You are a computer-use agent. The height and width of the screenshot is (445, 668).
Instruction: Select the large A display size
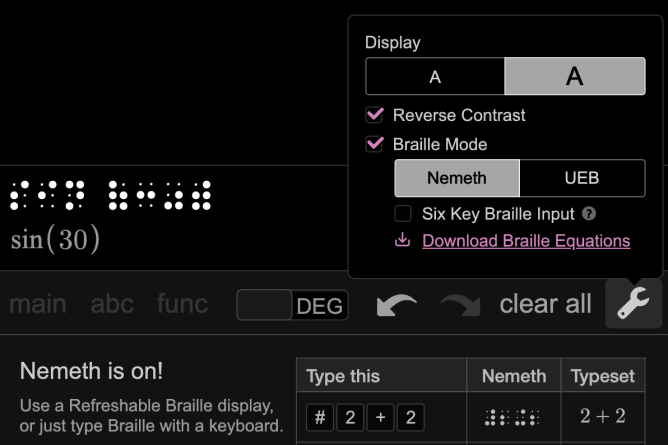coord(574,77)
